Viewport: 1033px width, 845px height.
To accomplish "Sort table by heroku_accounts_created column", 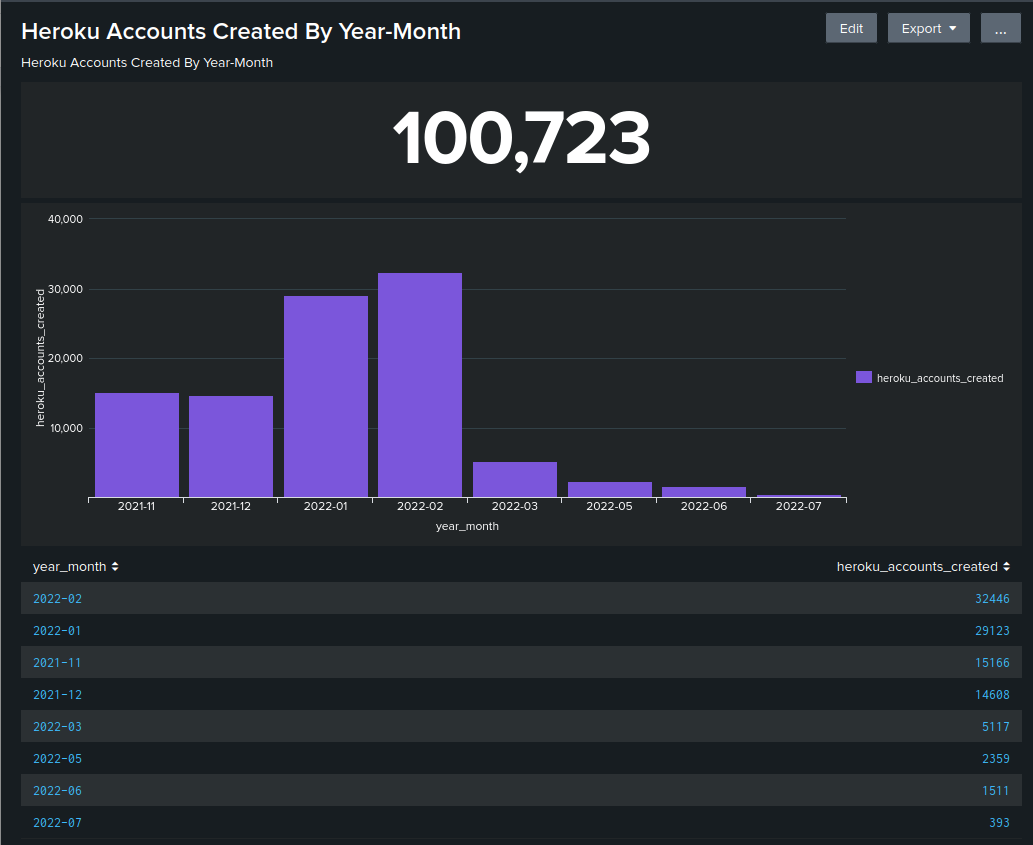I will coord(1006,566).
